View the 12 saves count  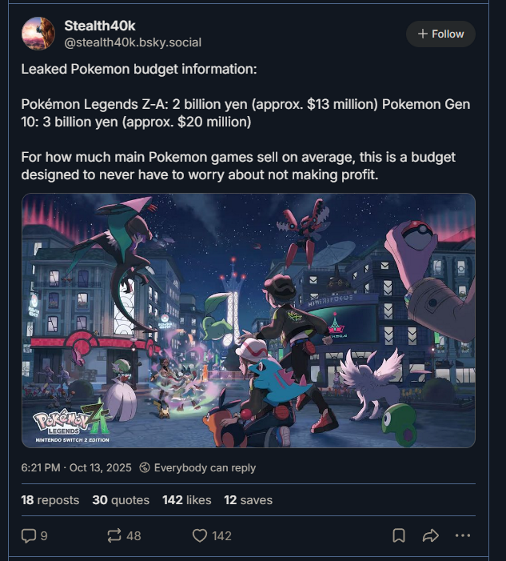pyautogui.click(x=248, y=500)
